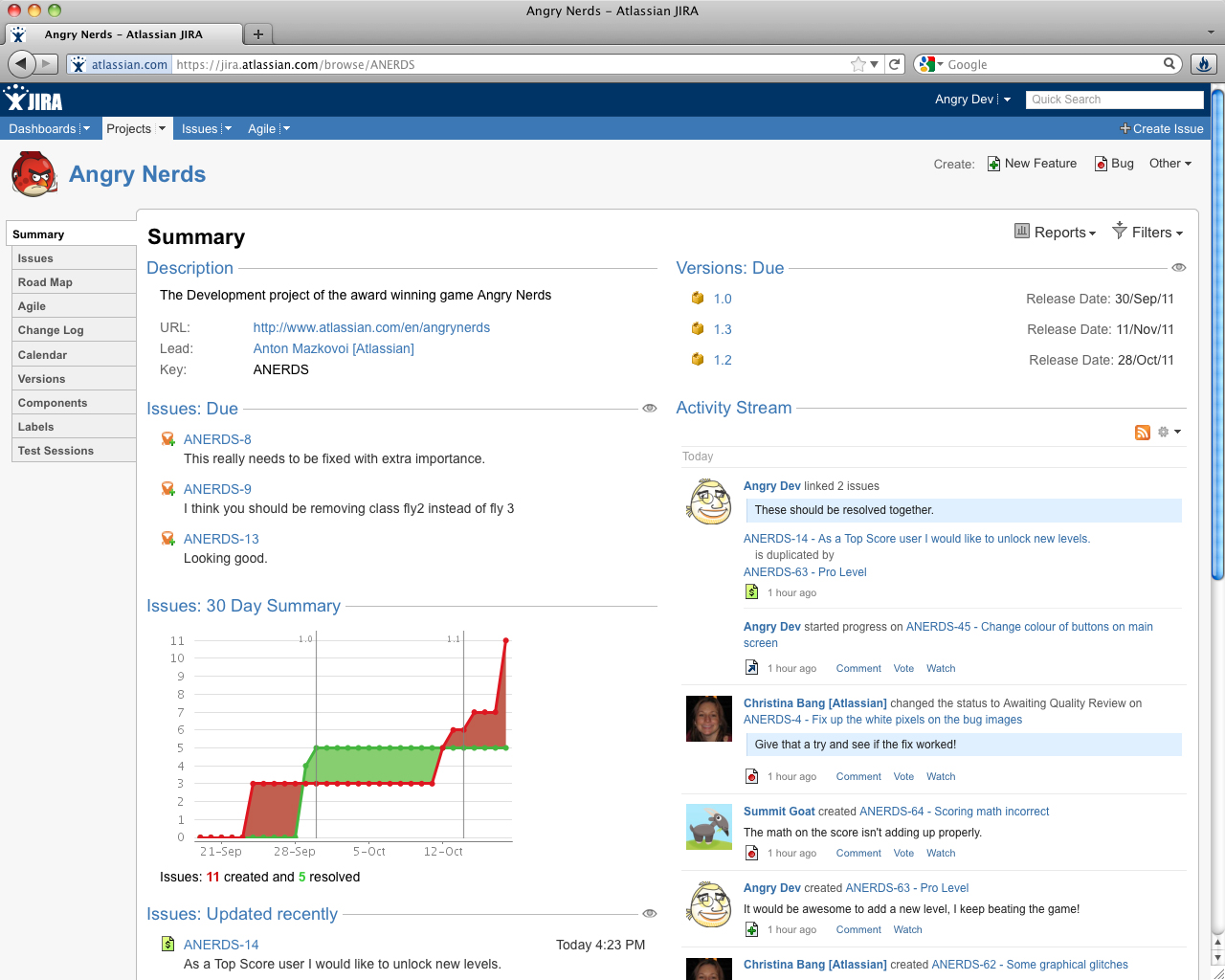Toggle the Issues: Updated recently eye icon
1225x980 pixels.
649,914
